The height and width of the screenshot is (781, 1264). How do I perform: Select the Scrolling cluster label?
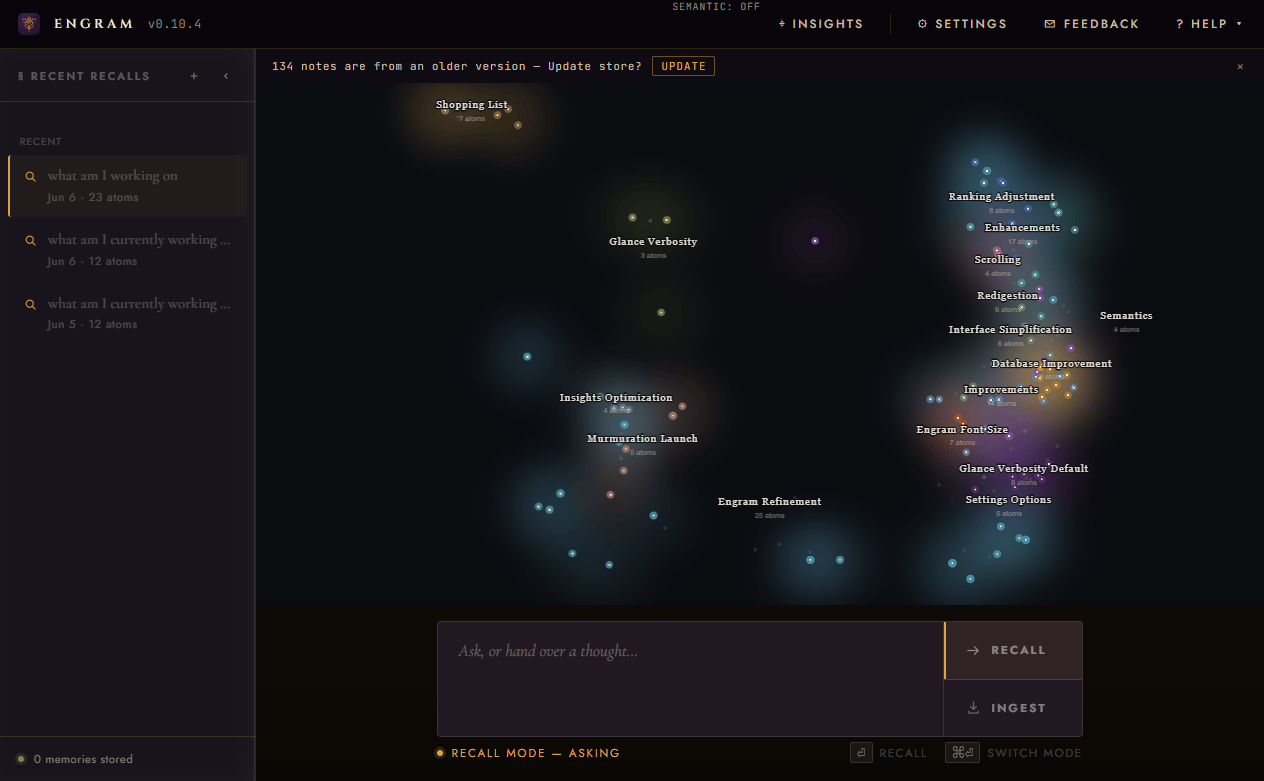click(x=998, y=260)
